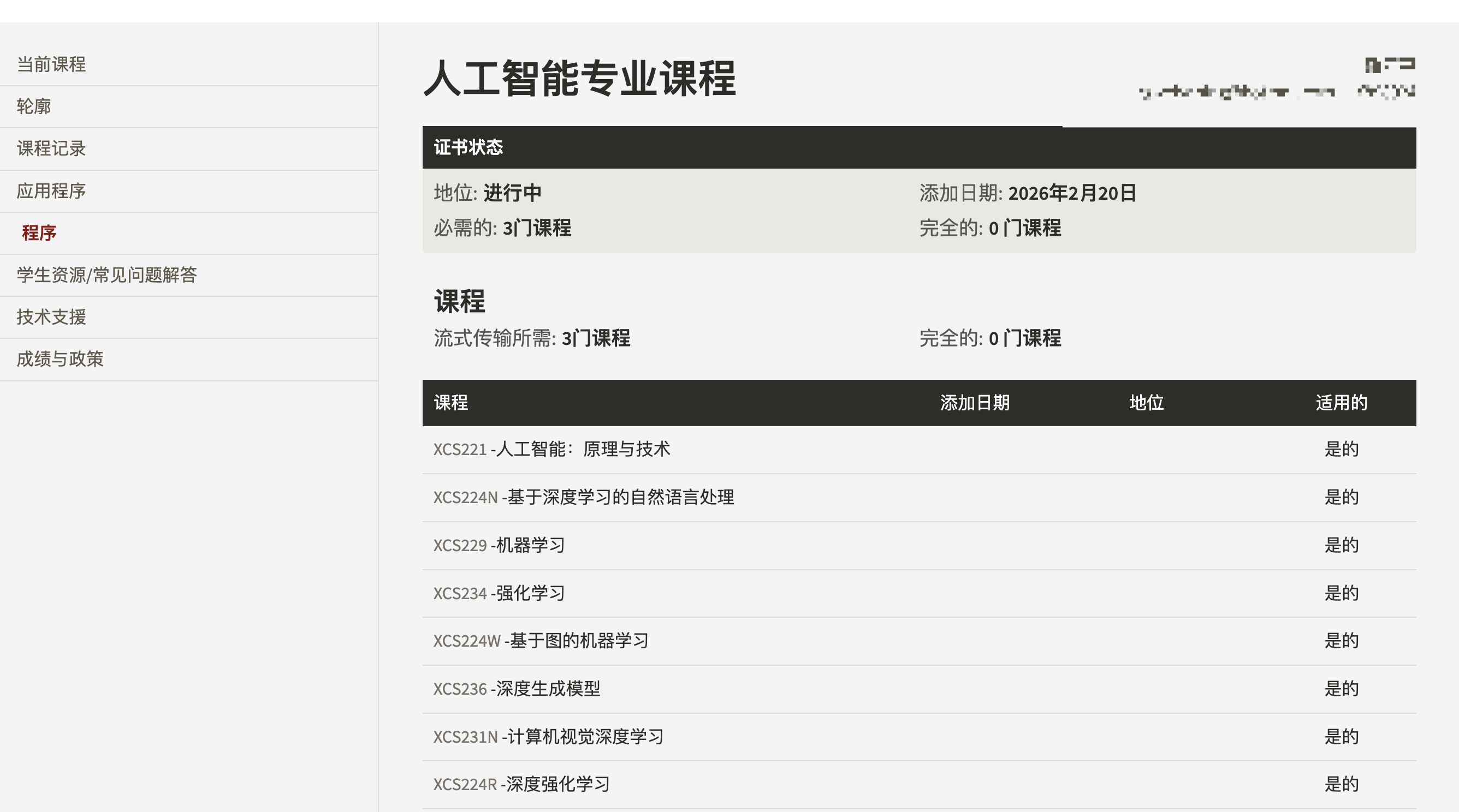
Task: Click the date 2026年2月20日
Action: 1072,193
